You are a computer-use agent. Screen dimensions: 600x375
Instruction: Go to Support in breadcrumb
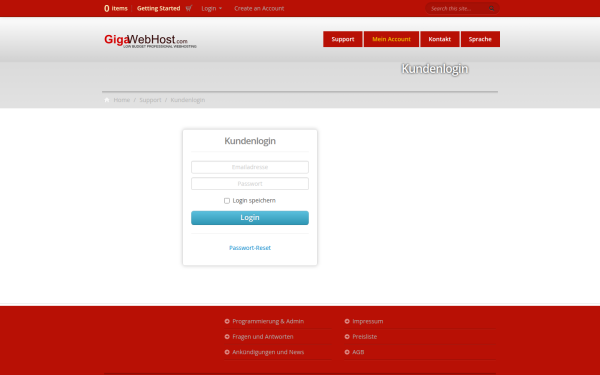150,100
